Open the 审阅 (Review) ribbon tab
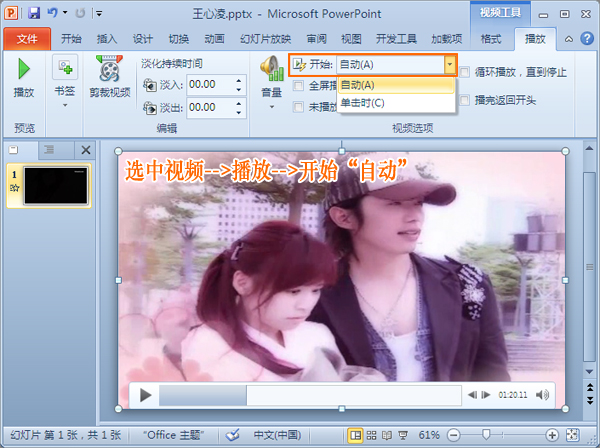This screenshot has height=448, width=600. click(x=316, y=39)
